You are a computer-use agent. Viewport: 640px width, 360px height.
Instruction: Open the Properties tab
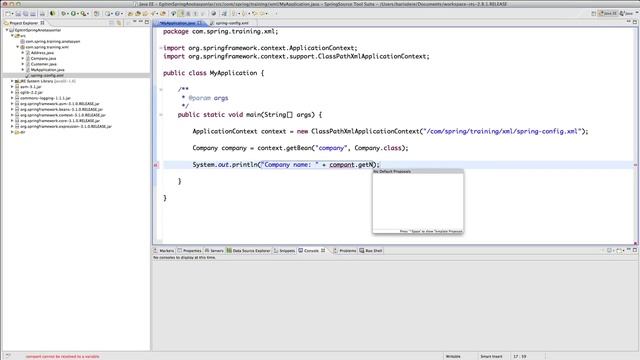(189, 251)
